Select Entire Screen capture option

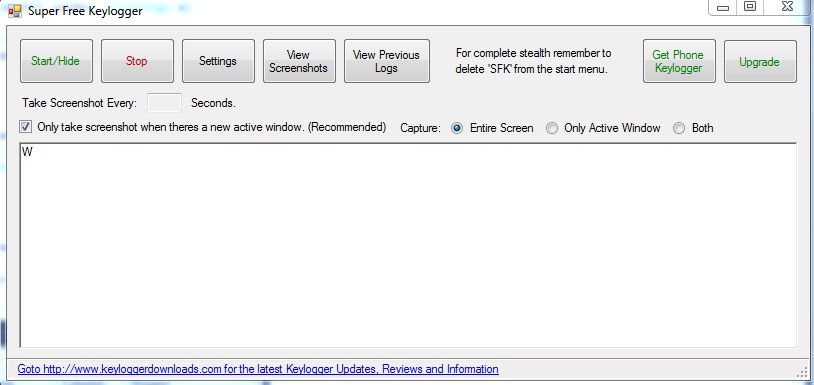457,128
